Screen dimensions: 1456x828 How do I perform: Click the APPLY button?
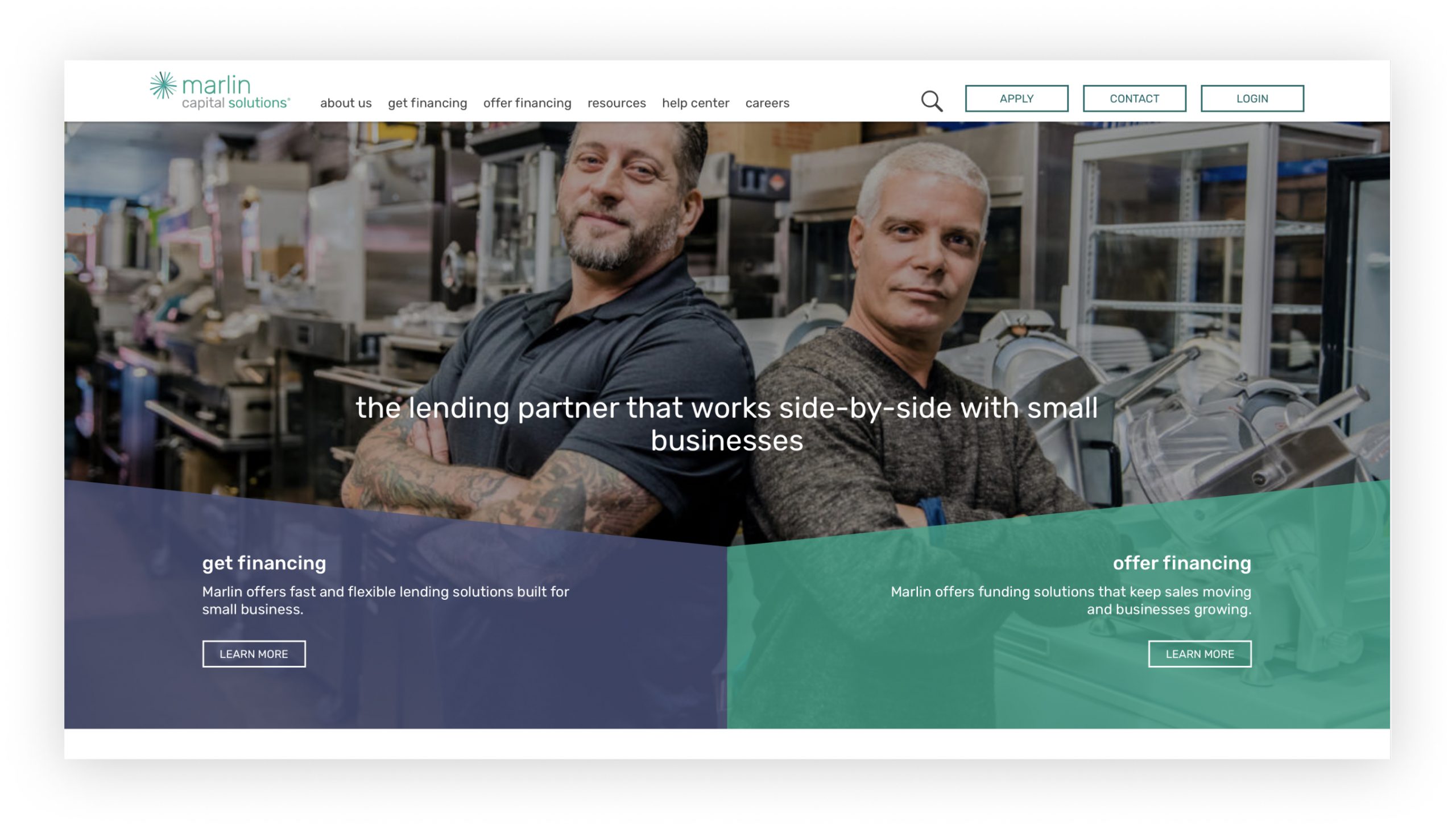tap(1016, 98)
